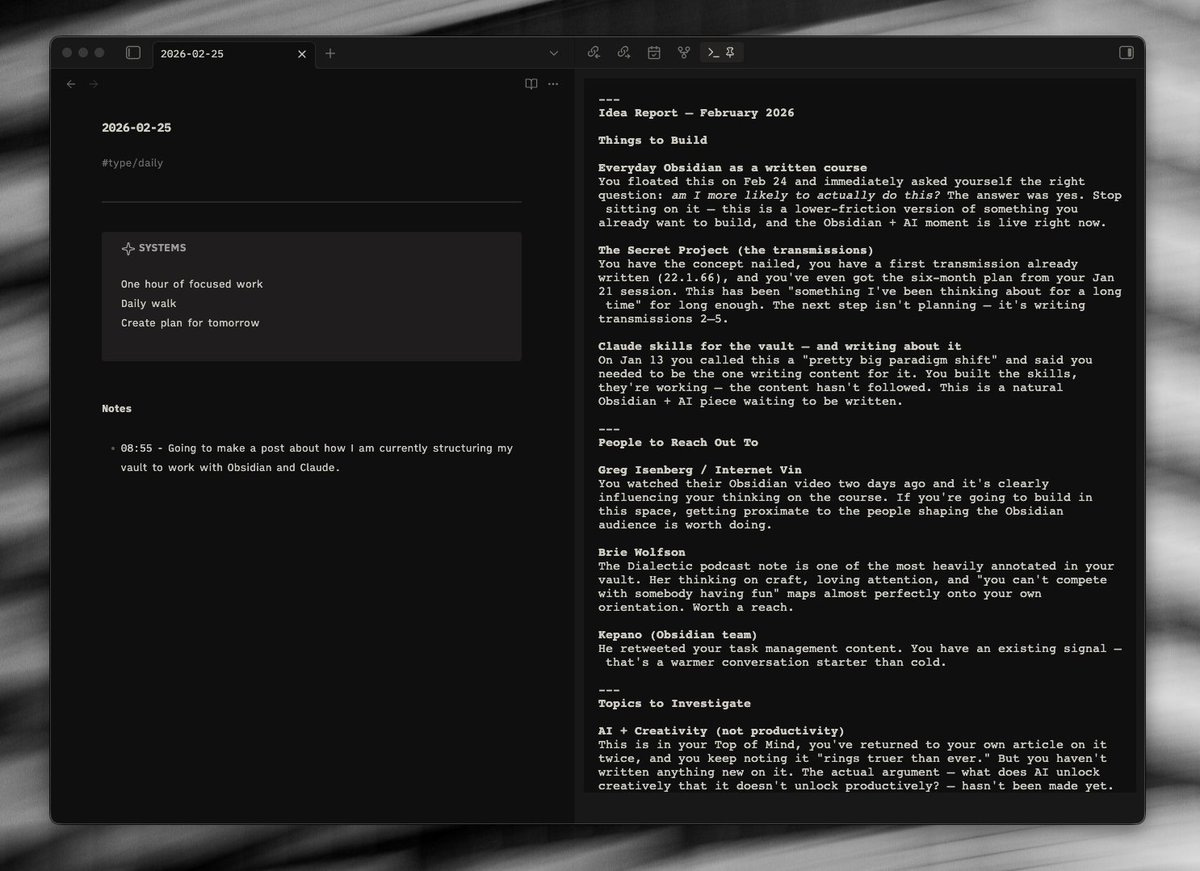
Task: Click 'The Secret Project (the transmissions)' heading
Action: click(x=735, y=250)
